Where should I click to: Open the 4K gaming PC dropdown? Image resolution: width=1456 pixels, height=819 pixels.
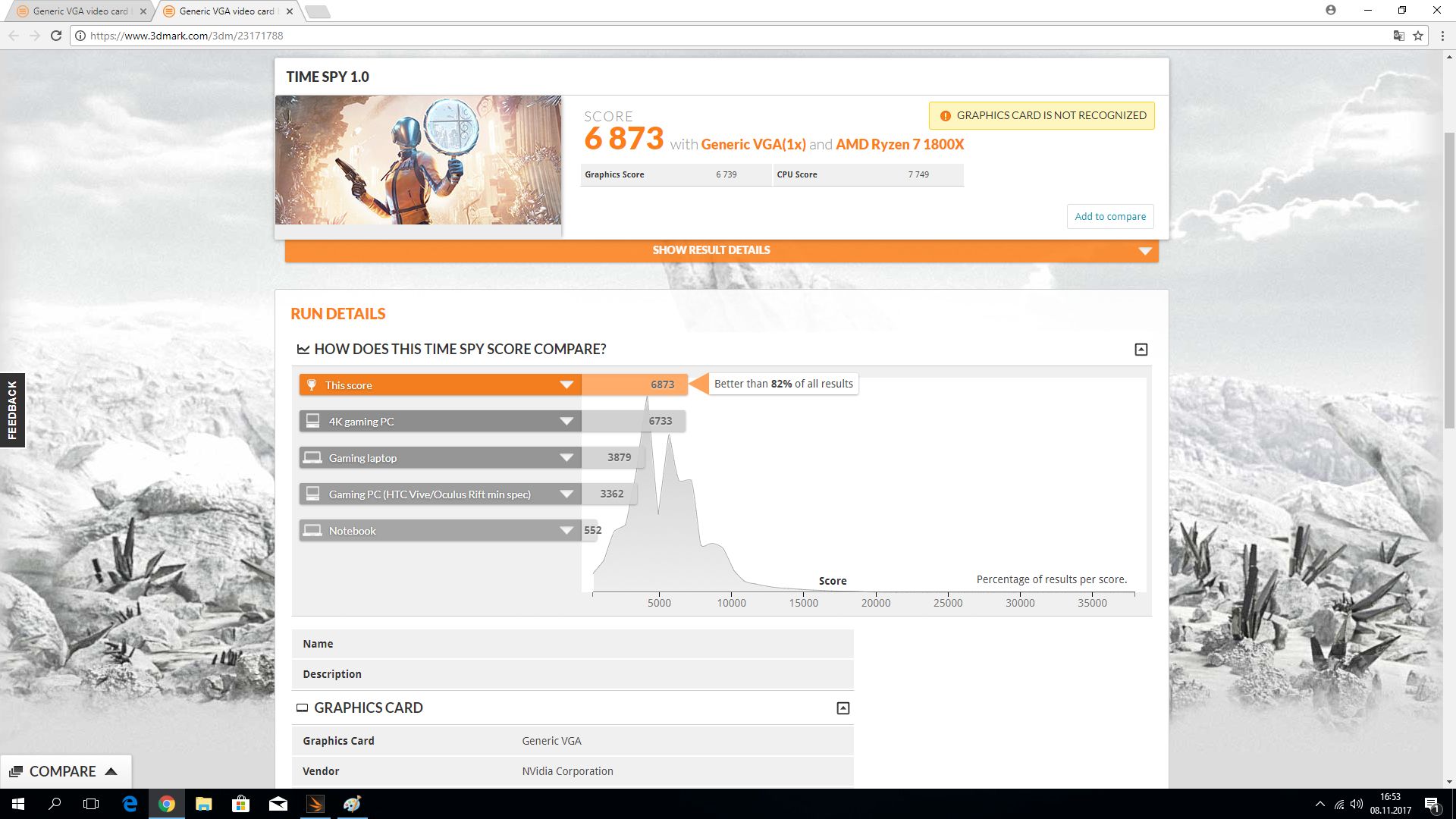tap(566, 422)
